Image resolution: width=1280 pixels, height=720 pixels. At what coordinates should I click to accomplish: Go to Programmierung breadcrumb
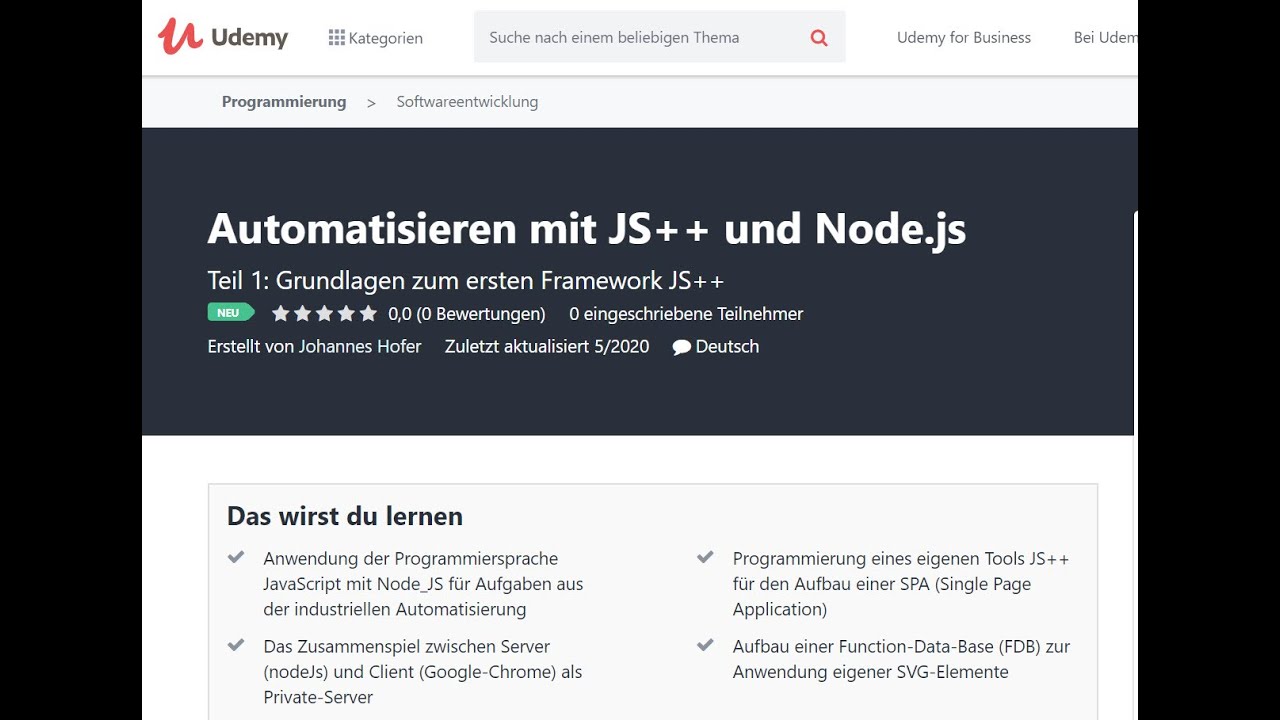tap(284, 102)
